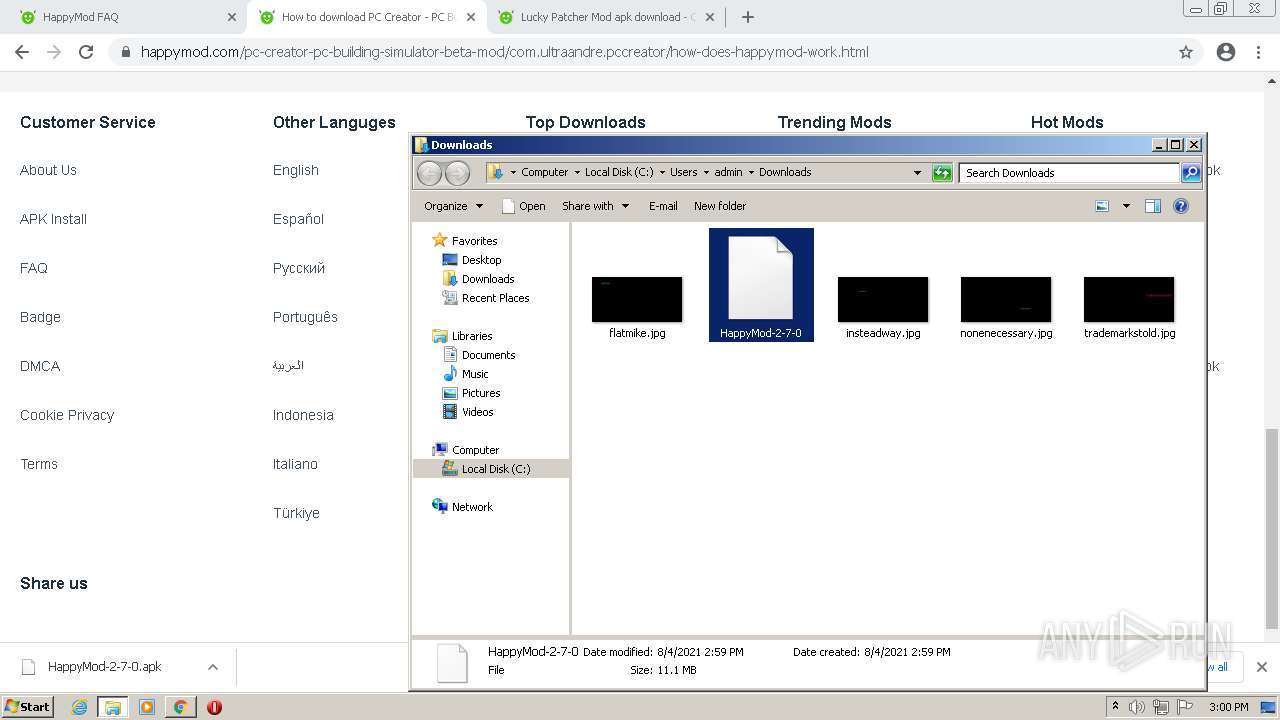Open a new Chrome tab
Viewport: 1280px width, 720px height.
coord(747,17)
